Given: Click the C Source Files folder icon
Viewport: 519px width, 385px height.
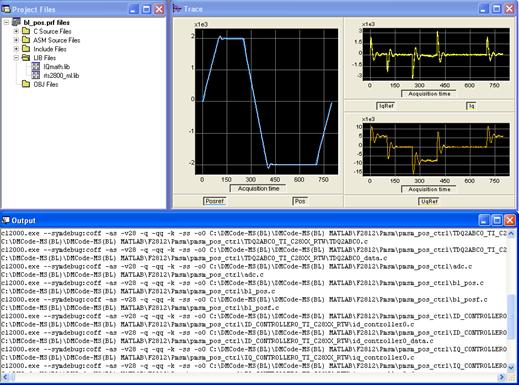Looking at the screenshot, I should point(26,31).
